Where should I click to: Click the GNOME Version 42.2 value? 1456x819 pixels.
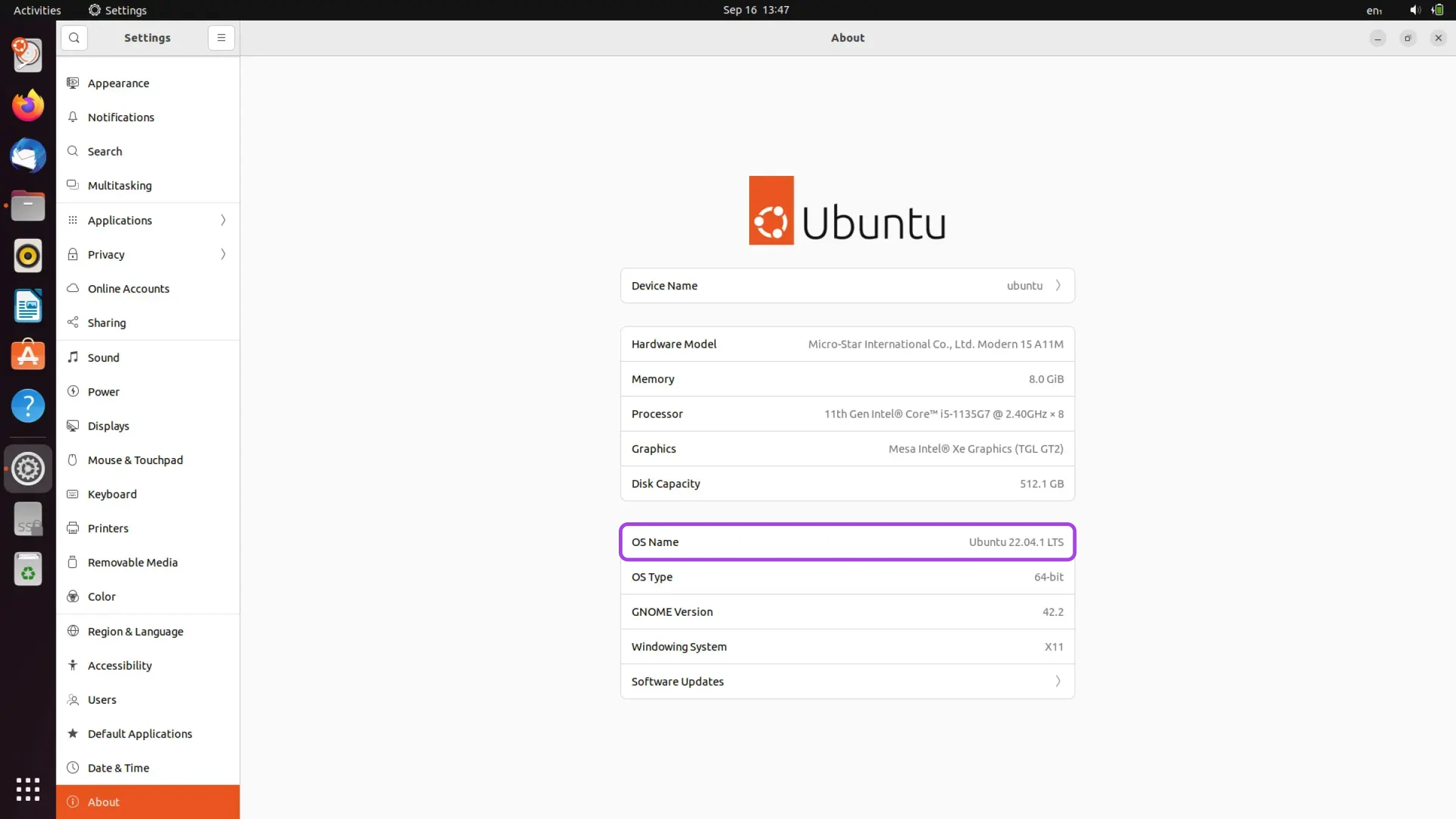coord(1053,612)
